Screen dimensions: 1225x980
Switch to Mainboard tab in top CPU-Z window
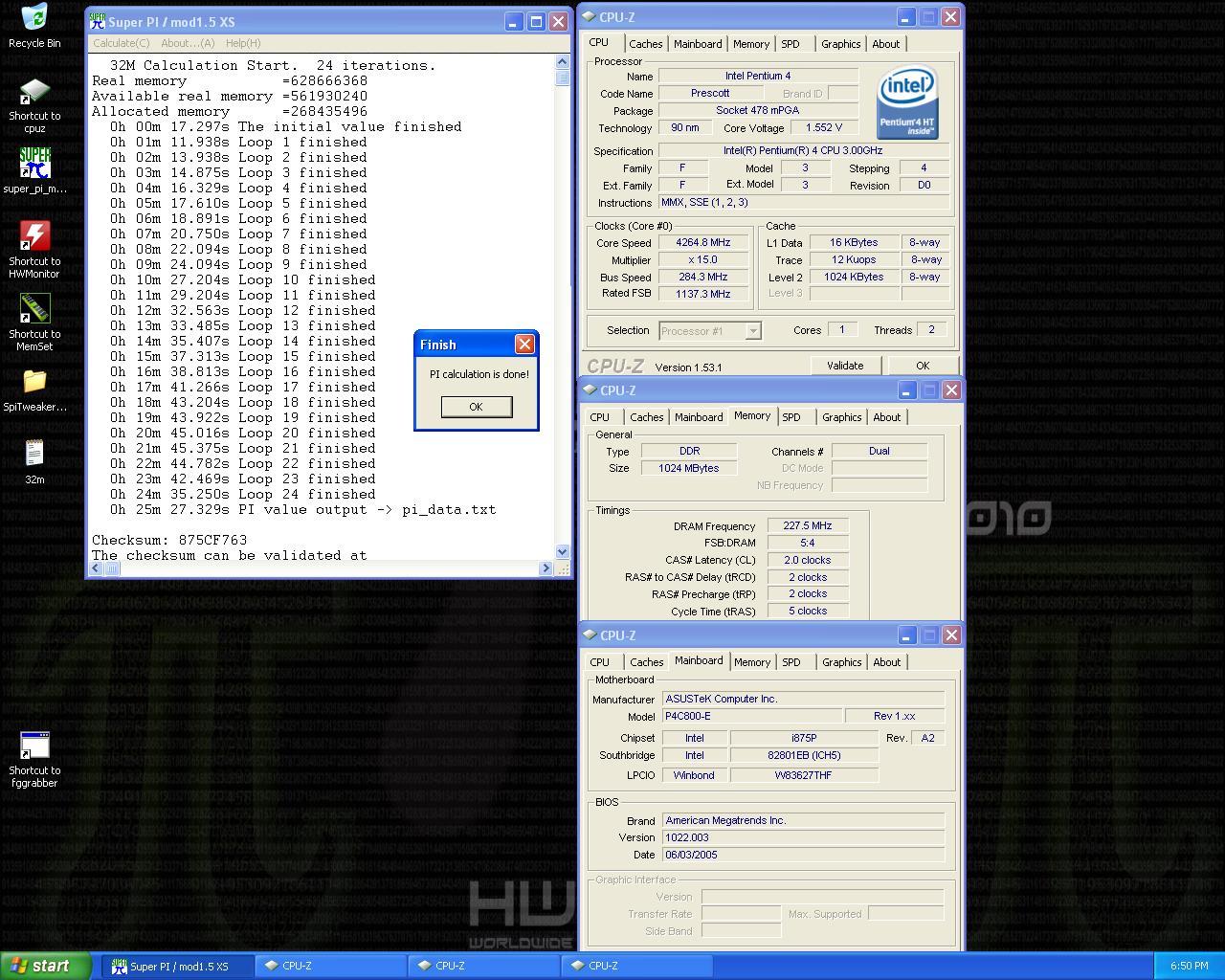point(698,44)
